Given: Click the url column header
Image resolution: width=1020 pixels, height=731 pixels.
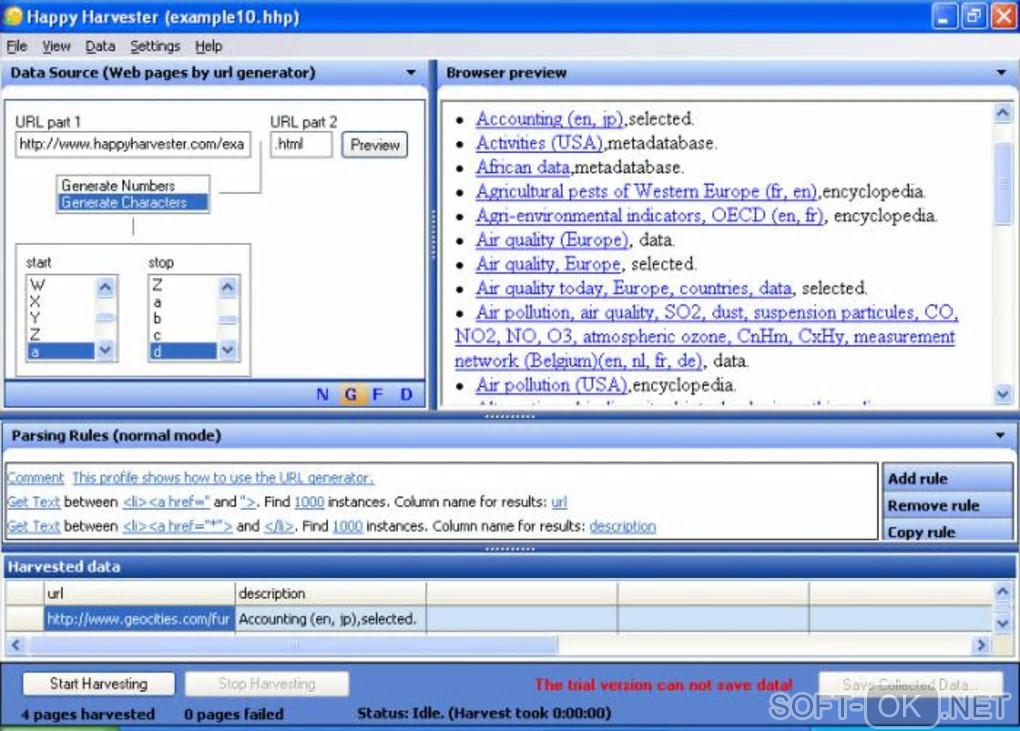Looking at the screenshot, I should click(139, 593).
